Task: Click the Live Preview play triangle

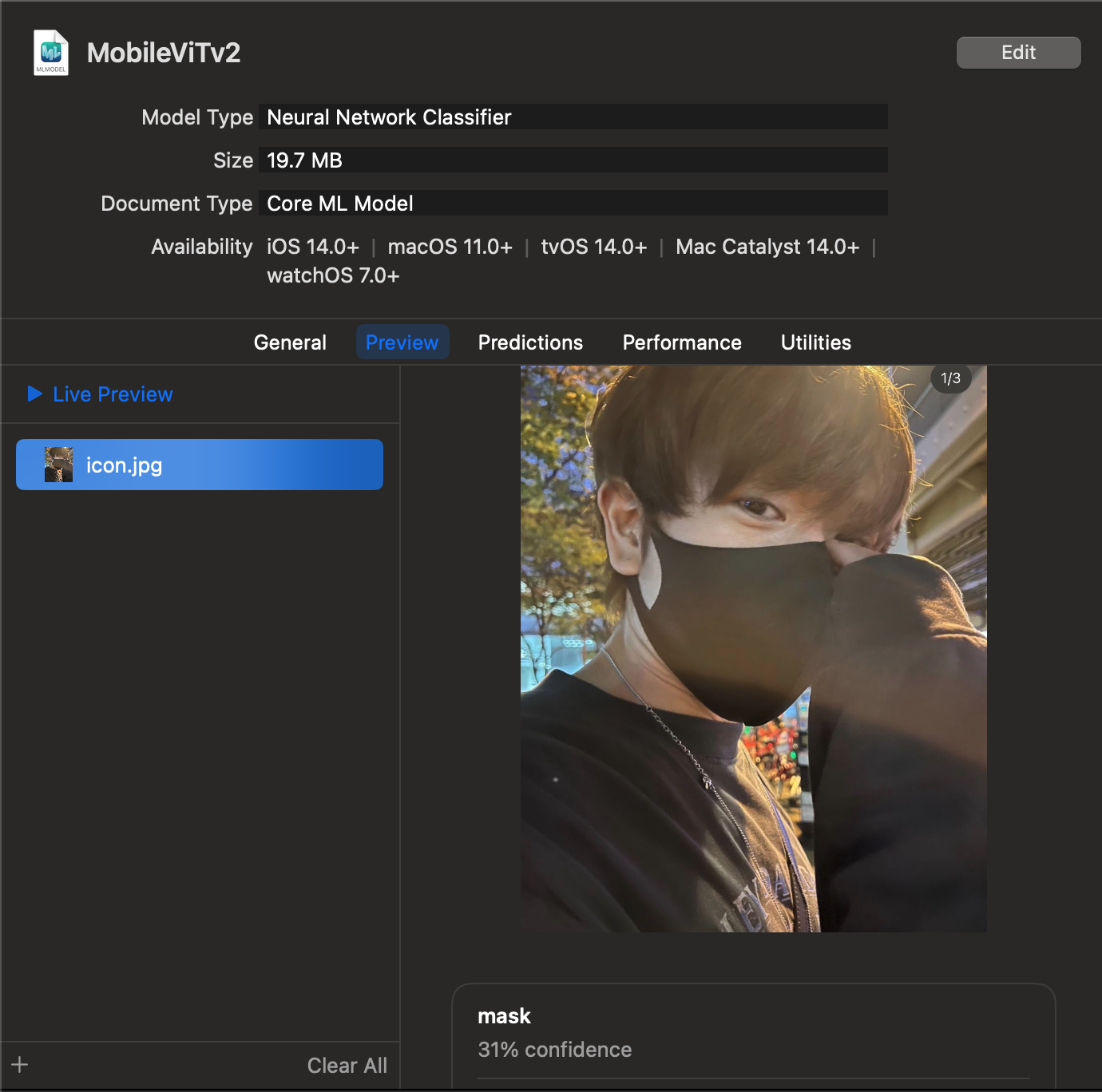Action: tap(34, 394)
